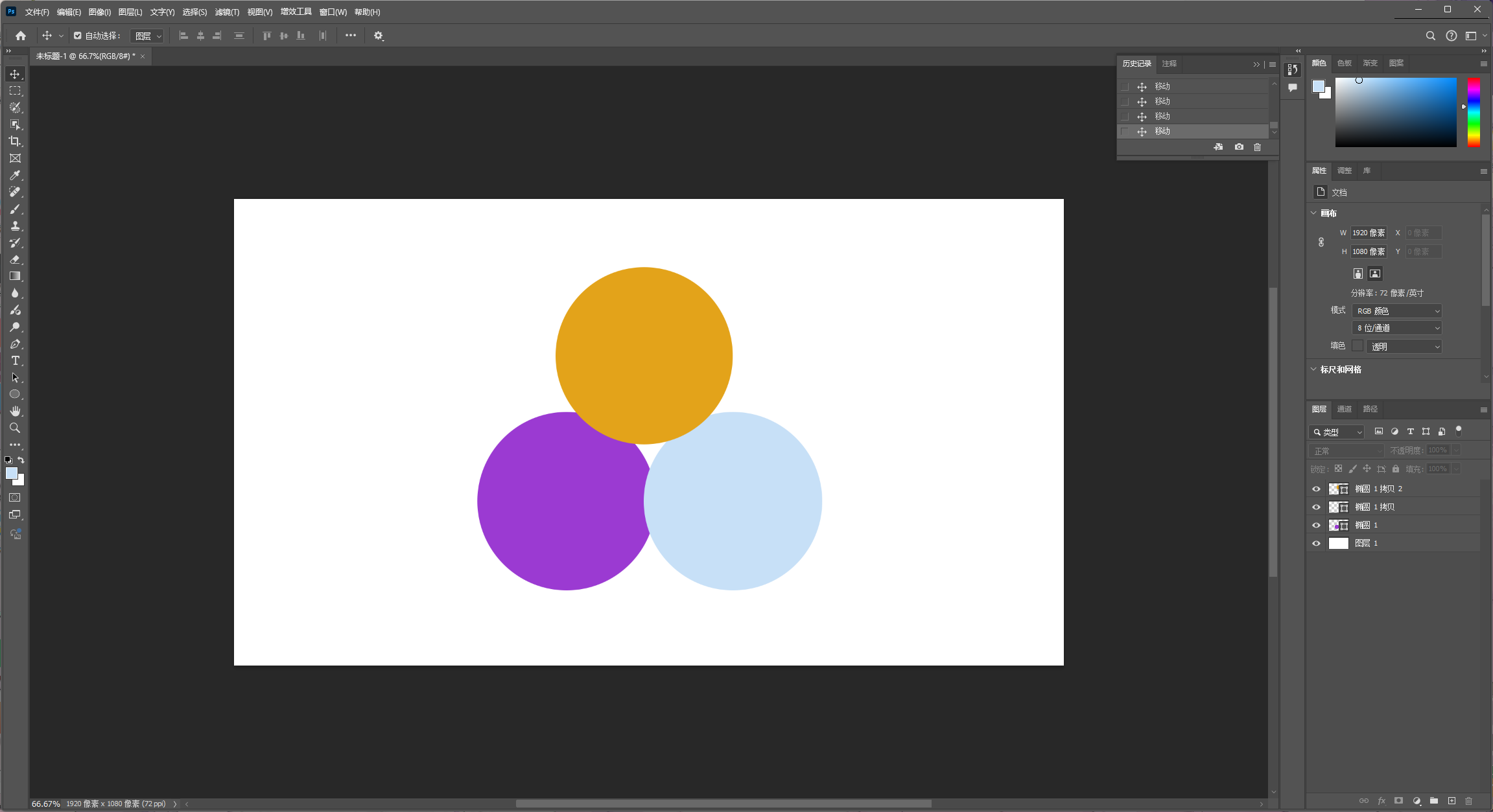The height and width of the screenshot is (812, 1493).
Task: Delete current history state with trash icon
Action: pyautogui.click(x=1257, y=147)
